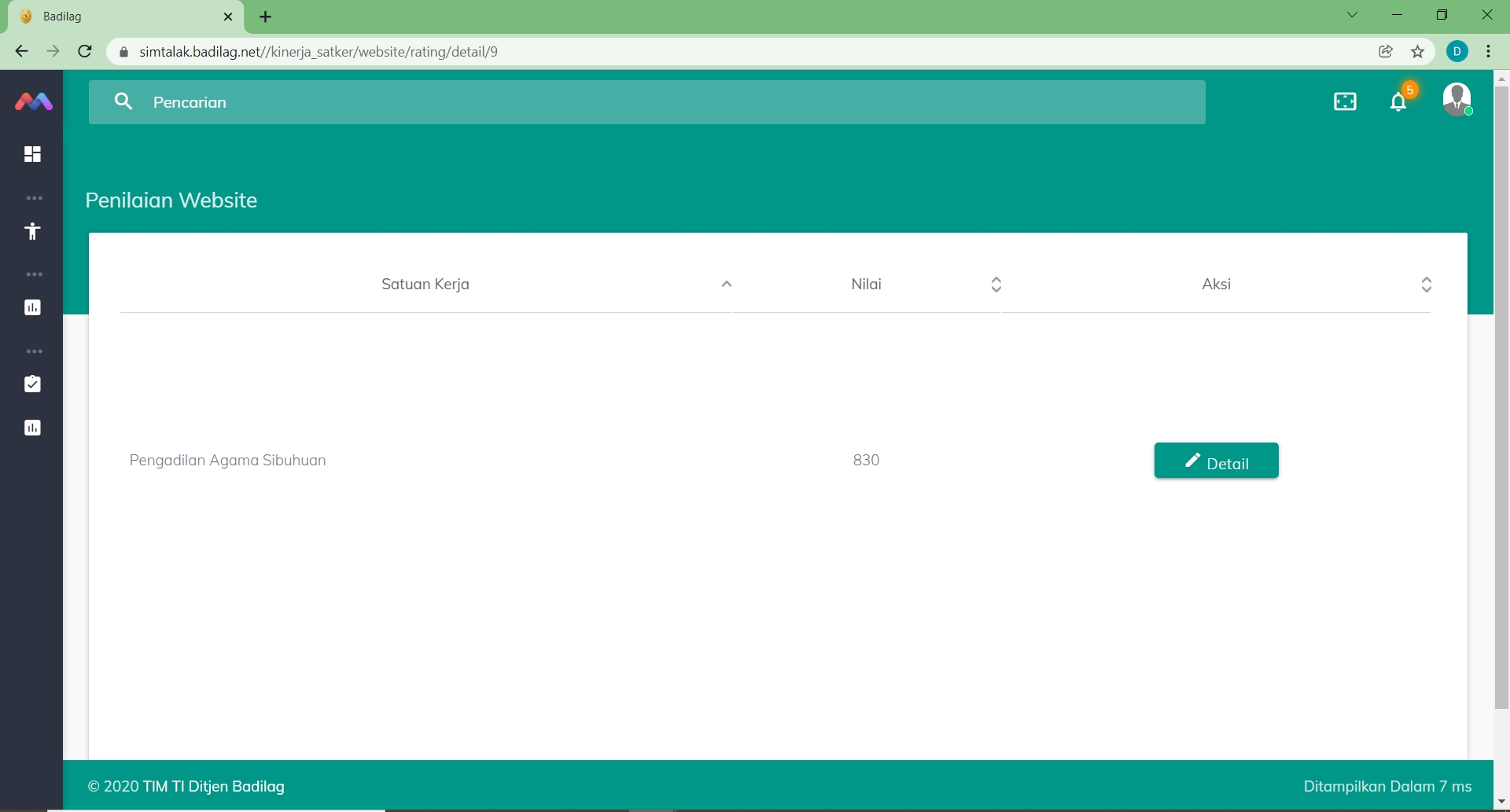Open the checklist clipboard icon in sidebar
The image size is (1510, 812).
pyautogui.click(x=32, y=384)
